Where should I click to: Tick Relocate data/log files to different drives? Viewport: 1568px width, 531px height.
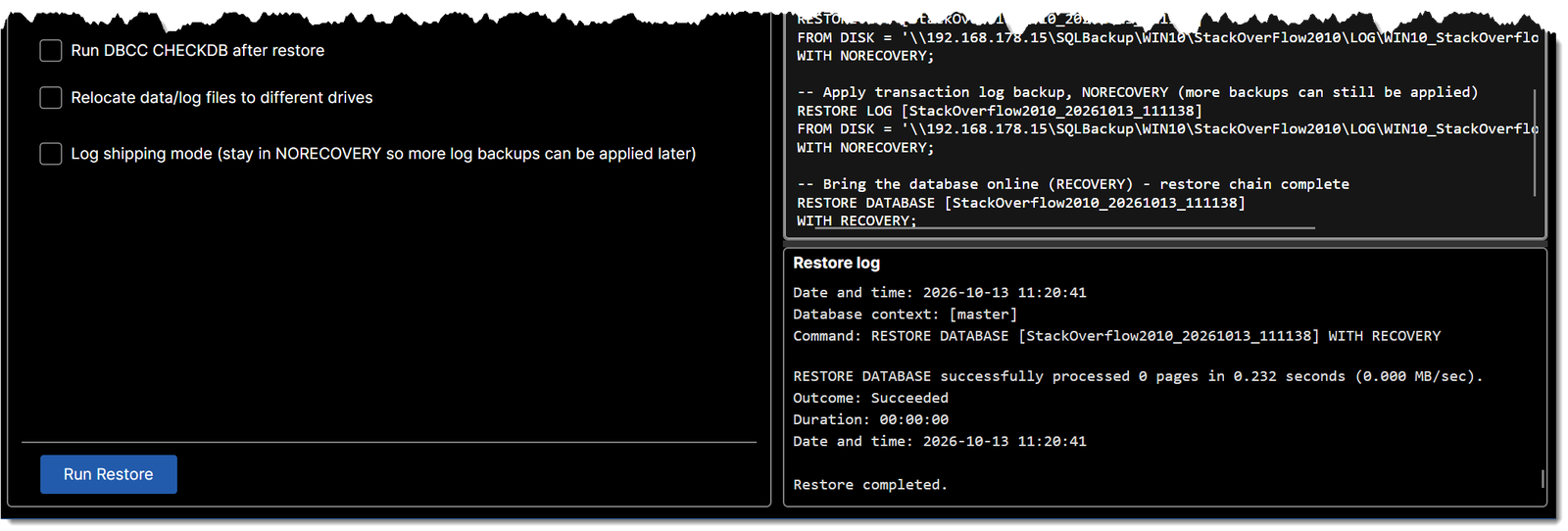(x=51, y=98)
